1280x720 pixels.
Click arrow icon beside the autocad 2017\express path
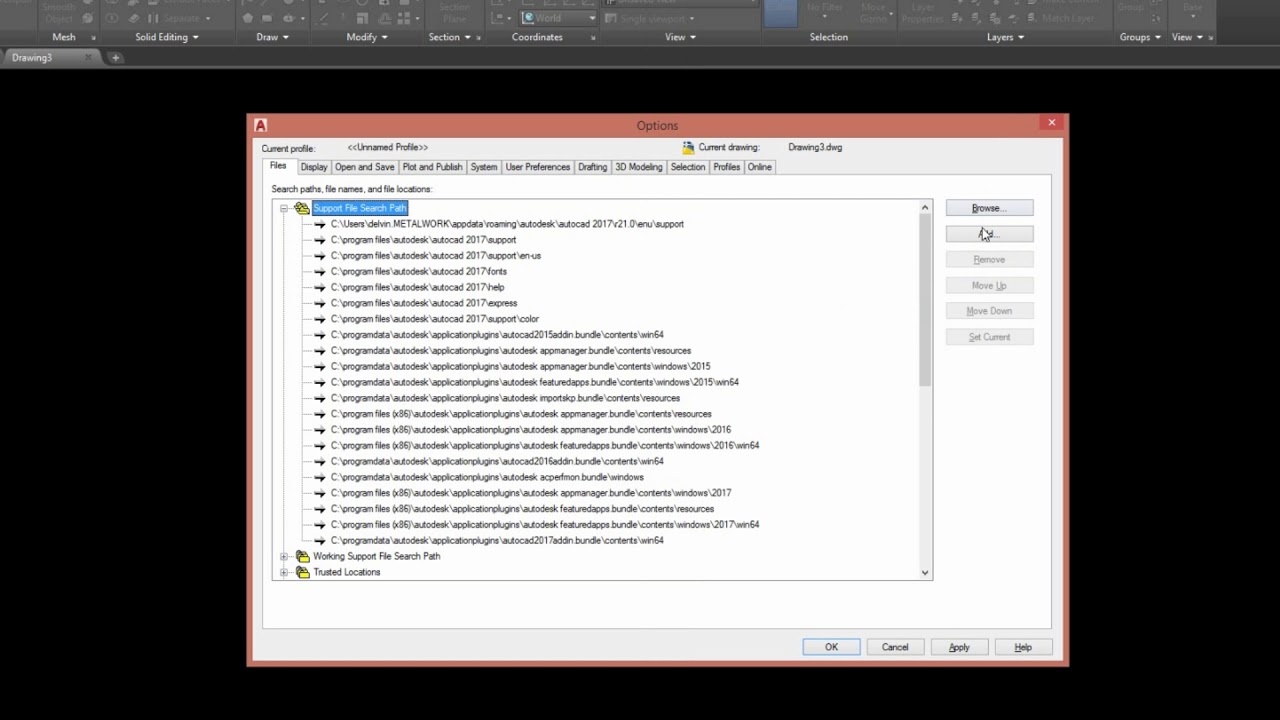click(x=320, y=303)
